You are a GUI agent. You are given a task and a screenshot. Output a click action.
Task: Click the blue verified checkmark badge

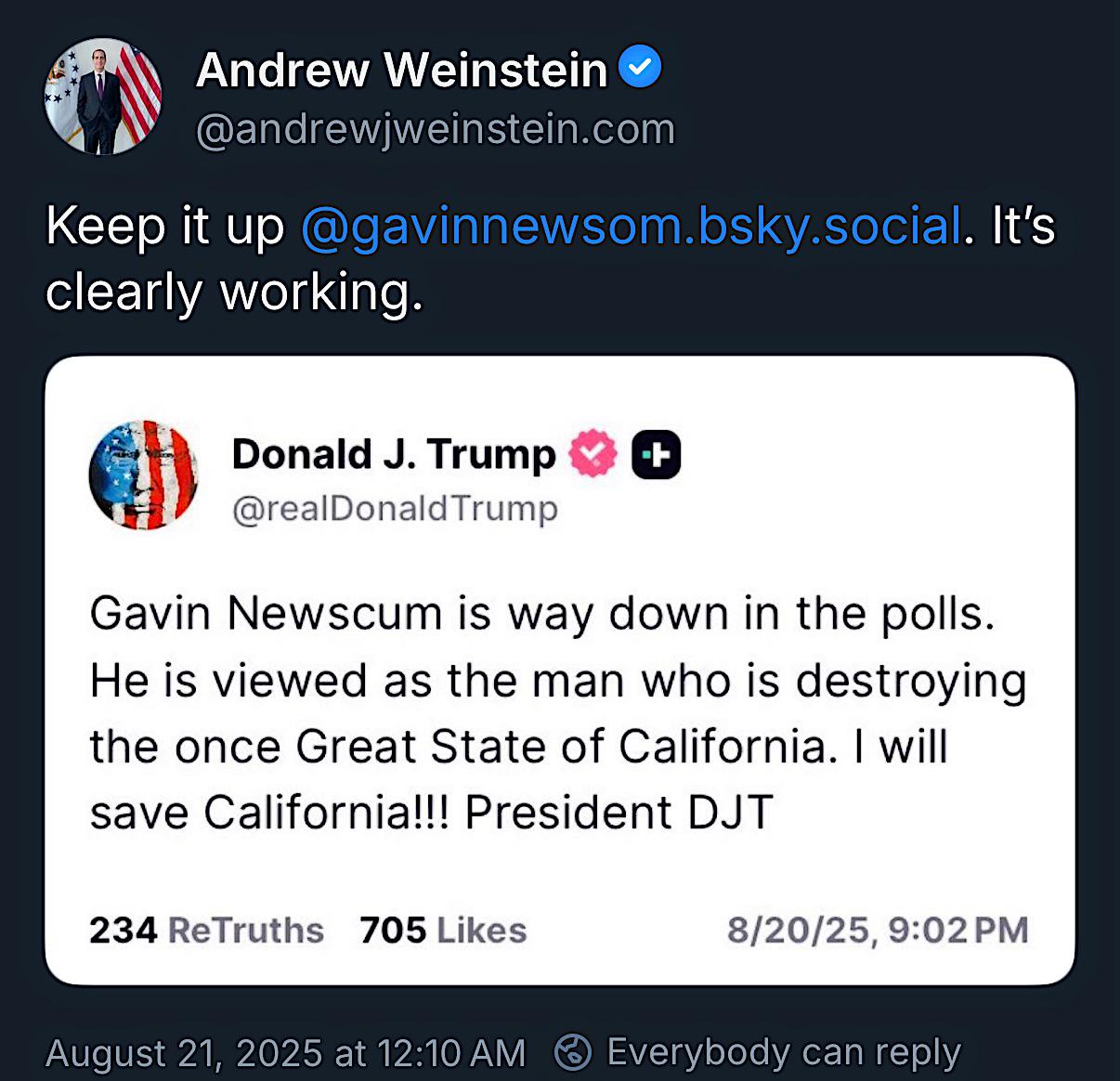640,68
